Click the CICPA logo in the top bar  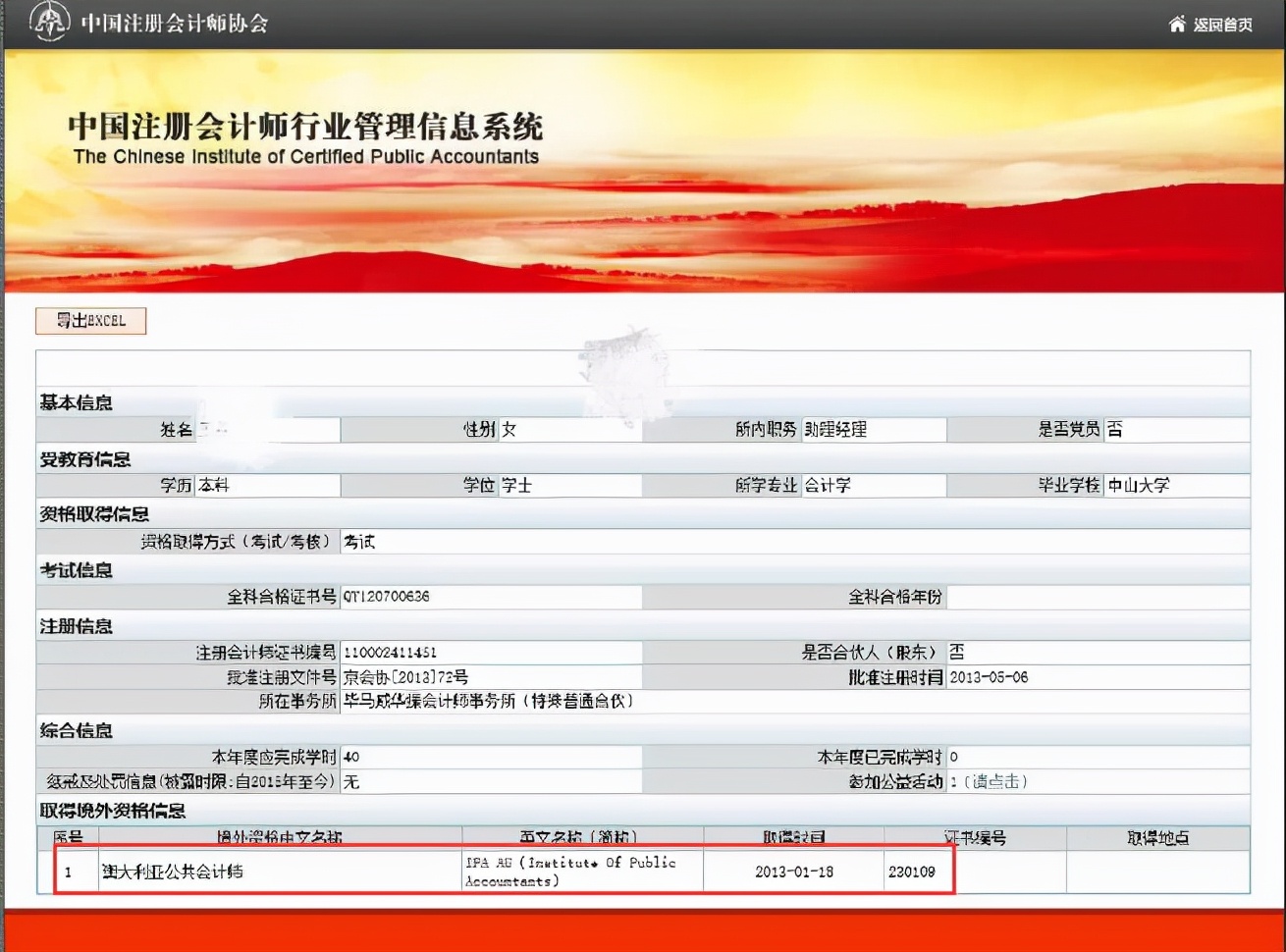47,23
